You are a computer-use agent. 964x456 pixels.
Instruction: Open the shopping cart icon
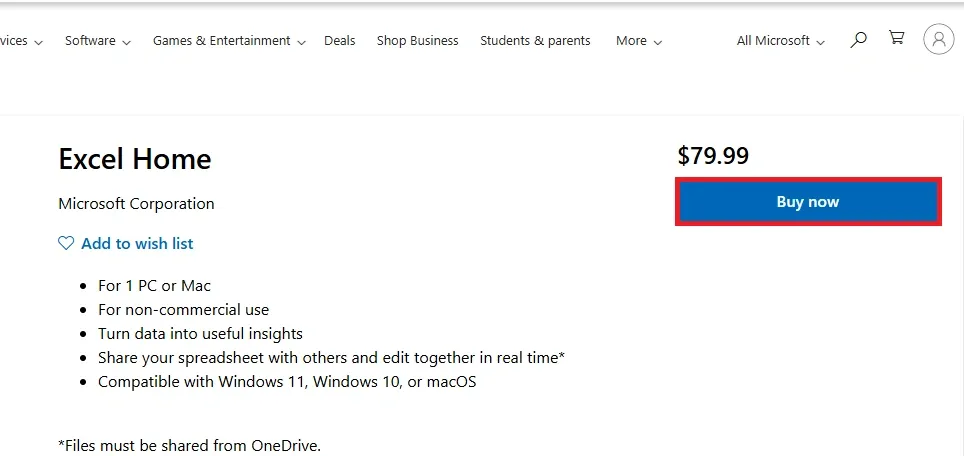[x=897, y=39]
